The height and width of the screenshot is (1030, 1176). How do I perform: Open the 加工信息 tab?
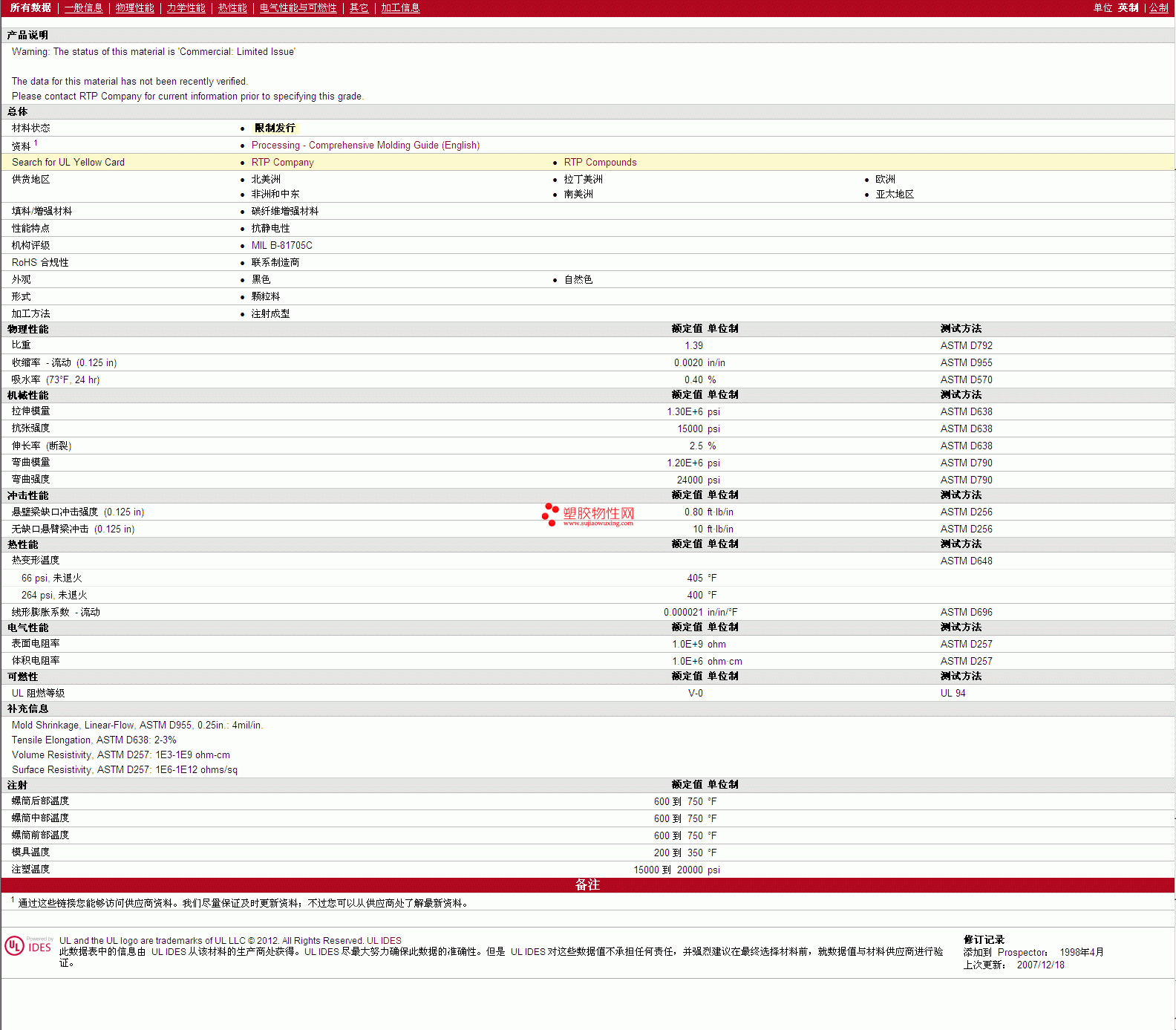[400, 8]
